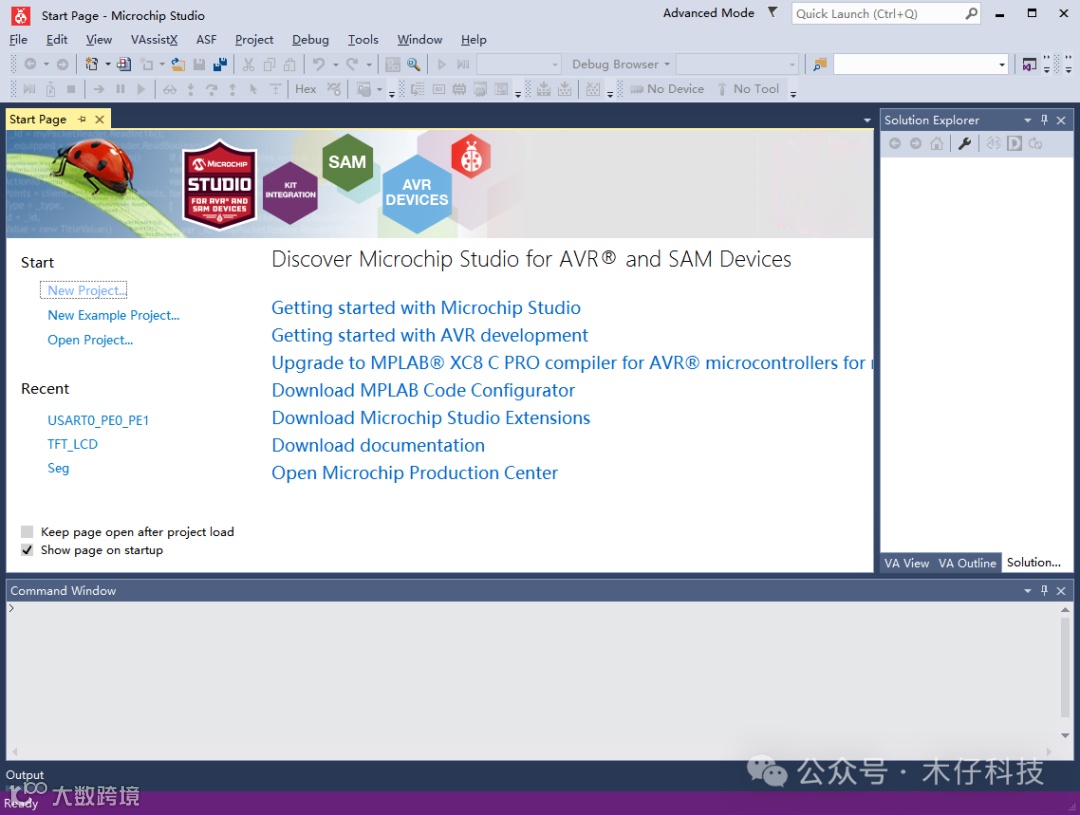This screenshot has width=1080, height=815.
Task: Click the New Project toolbar icon
Action: (92, 64)
